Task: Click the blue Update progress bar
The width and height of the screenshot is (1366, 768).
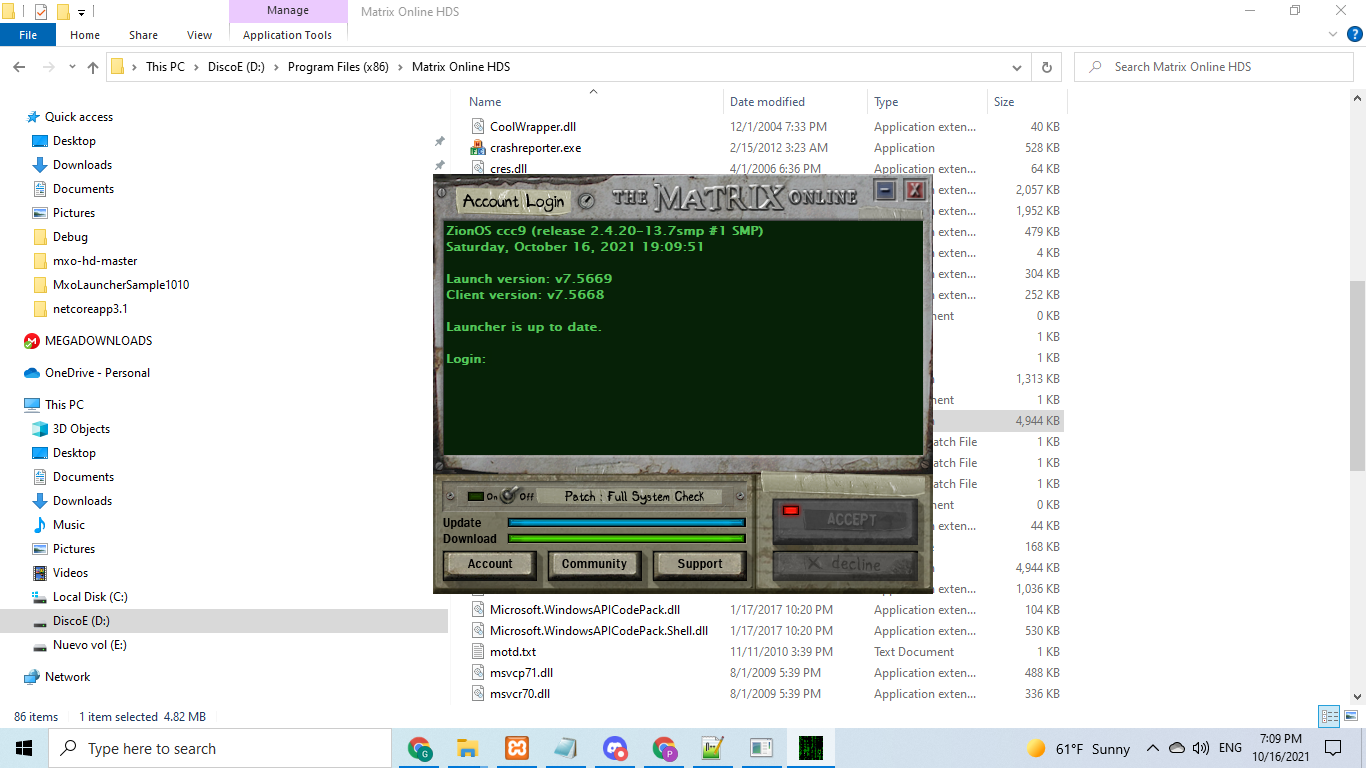Action: coord(626,522)
